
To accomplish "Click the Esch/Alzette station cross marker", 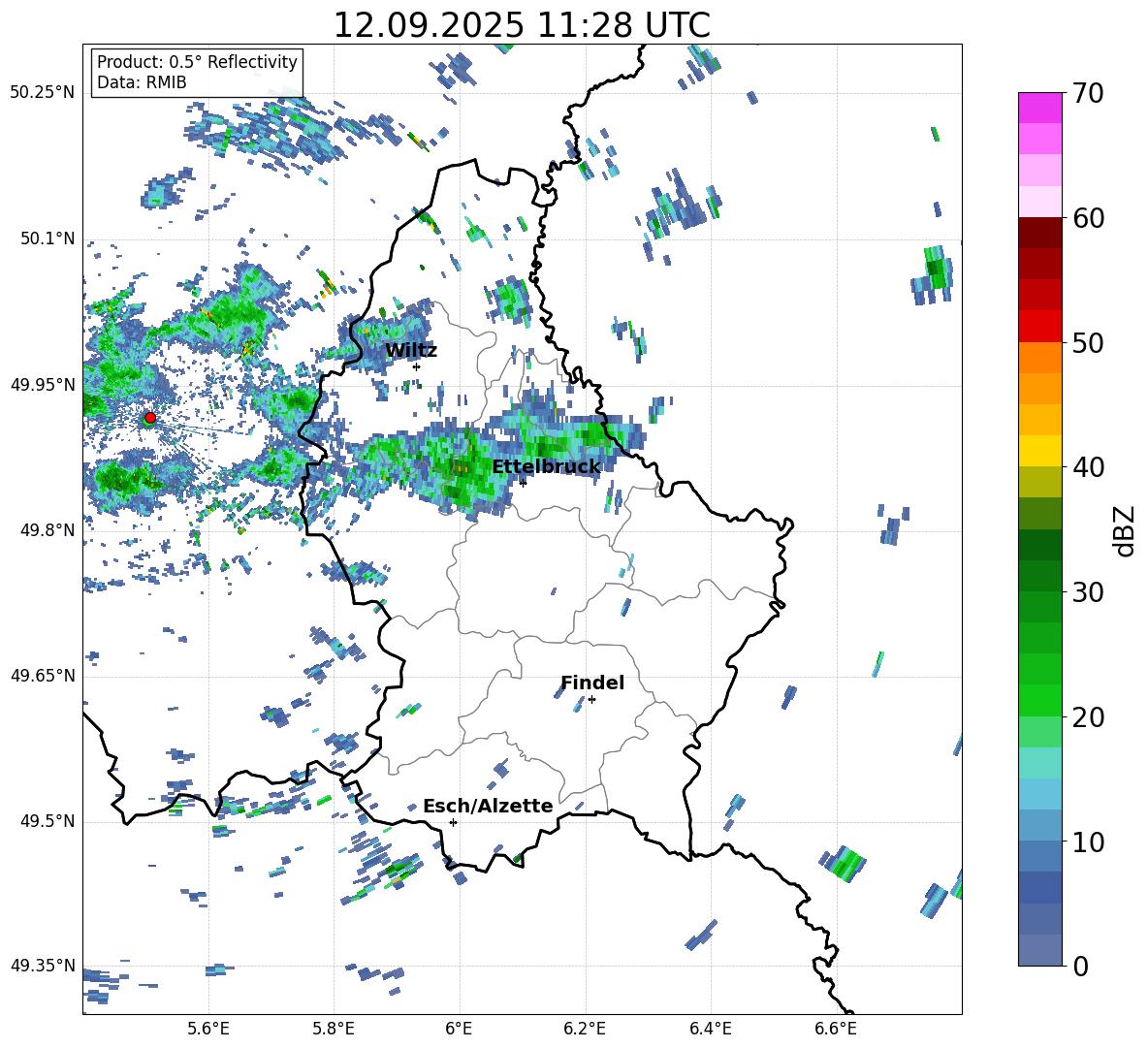I will [x=453, y=822].
